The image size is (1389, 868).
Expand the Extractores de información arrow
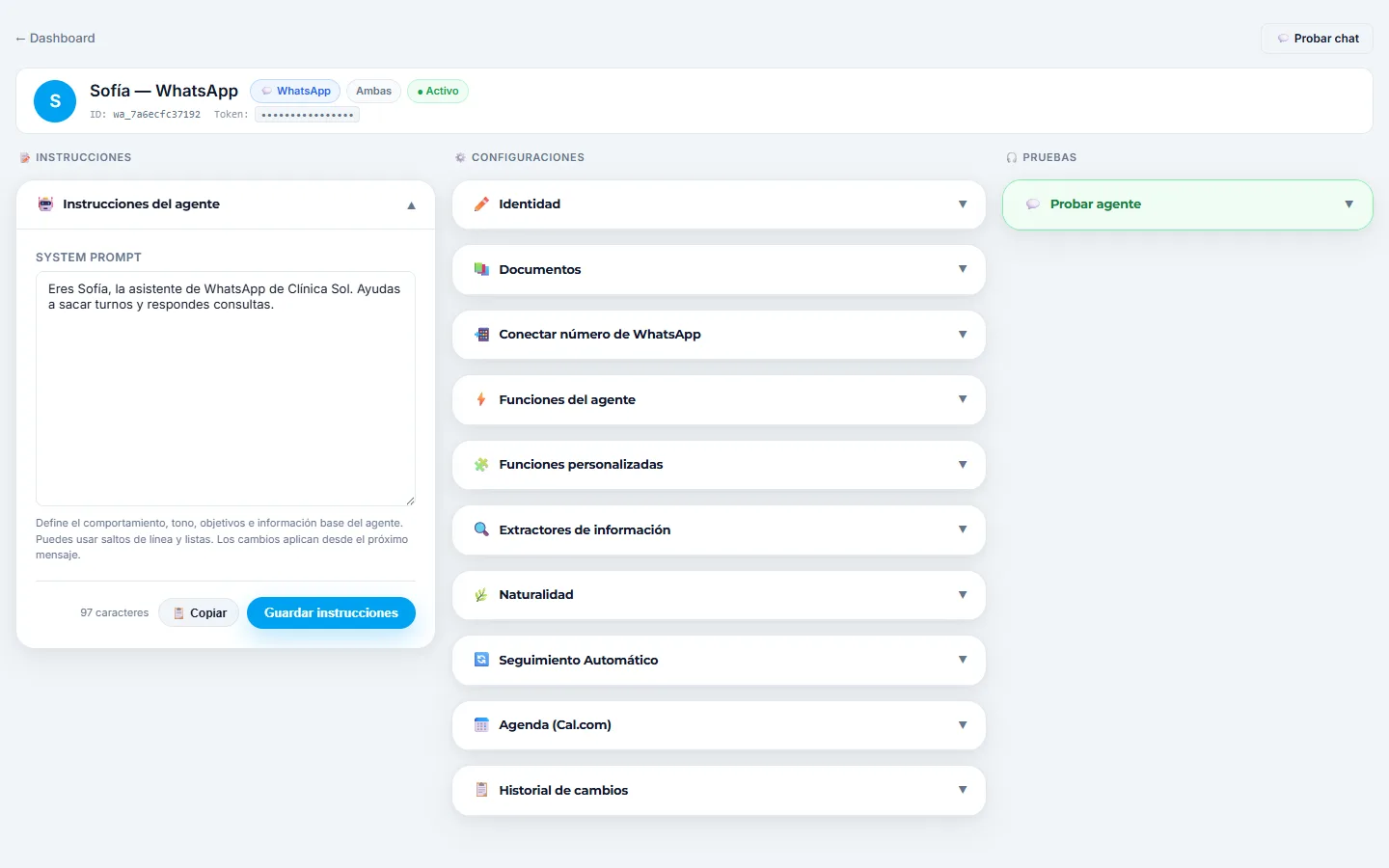(963, 529)
